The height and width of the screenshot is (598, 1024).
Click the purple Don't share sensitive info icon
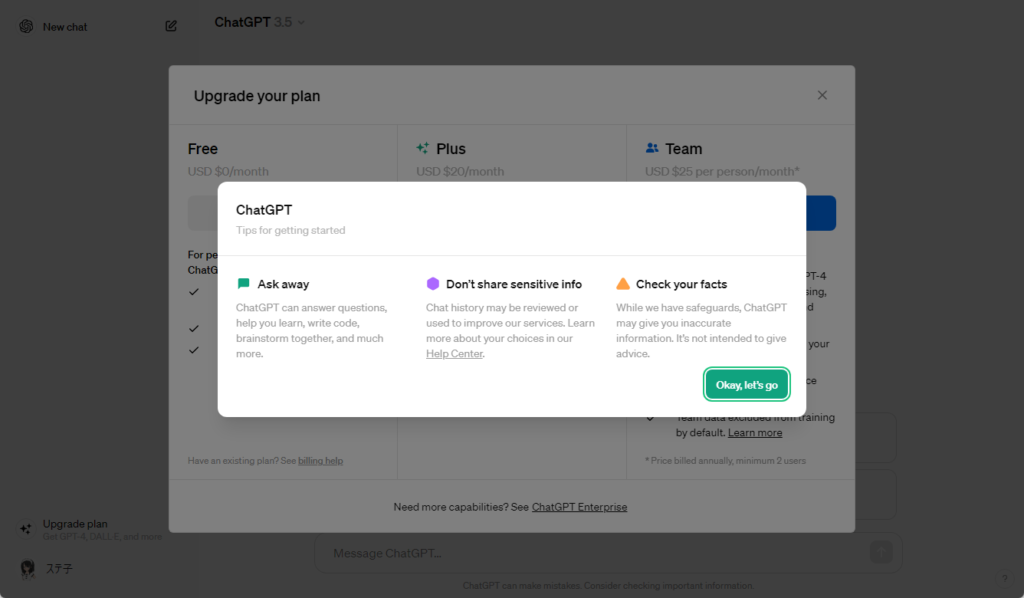pos(433,284)
